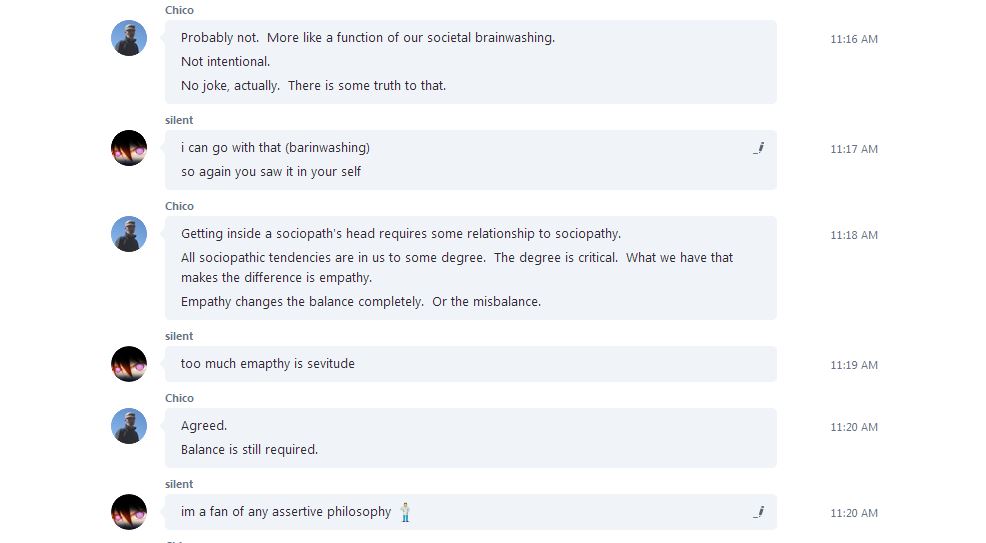
Task: Open silent's avatar at the 11:17 AM message
Action: pyautogui.click(x=129, y=148)
